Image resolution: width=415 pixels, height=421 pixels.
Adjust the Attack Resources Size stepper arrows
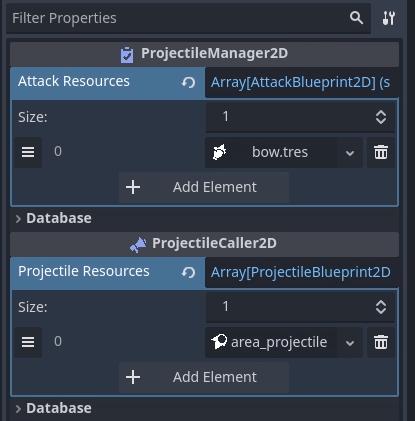click(x=381, y=117)
